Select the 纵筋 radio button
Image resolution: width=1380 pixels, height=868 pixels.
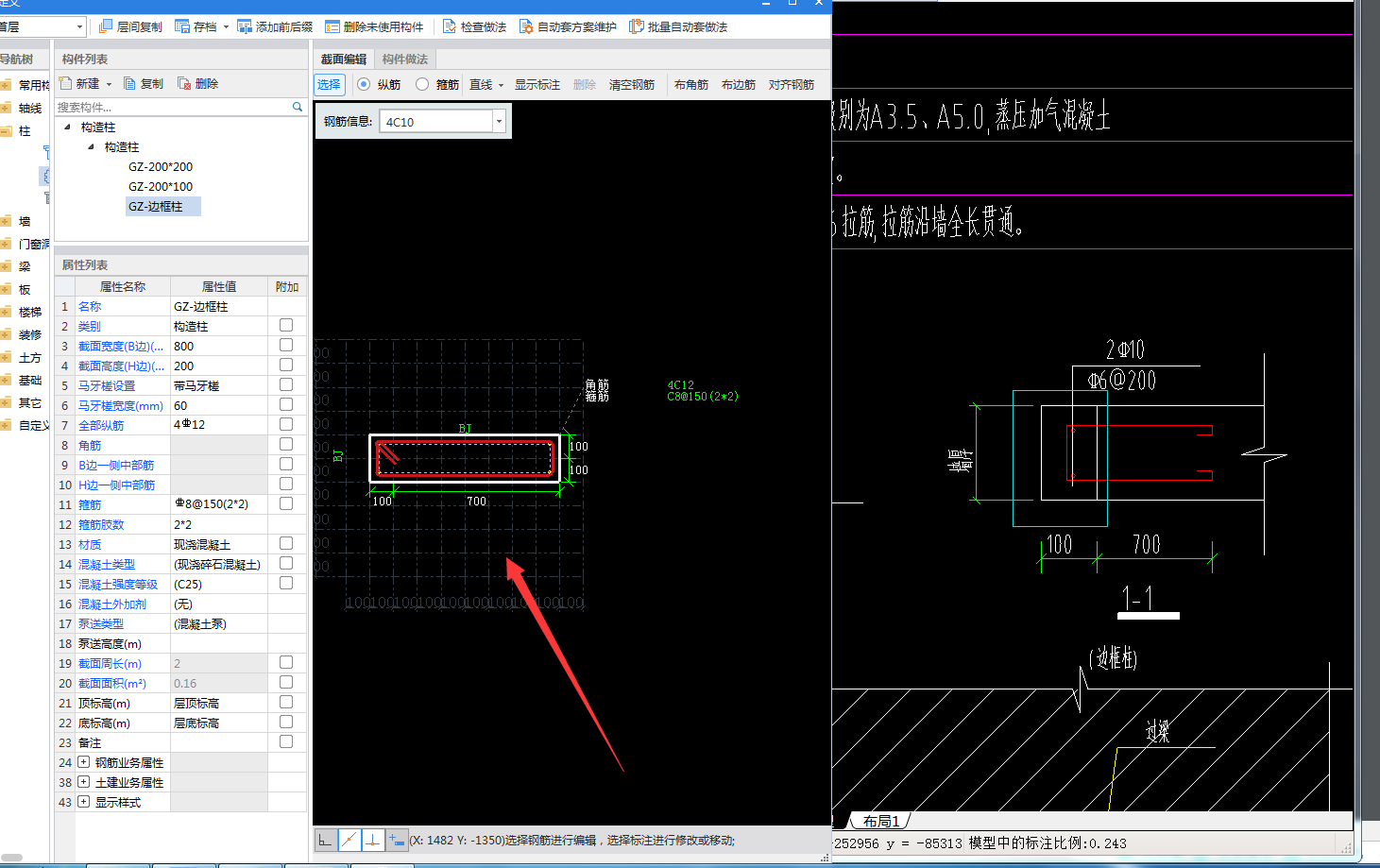click(364, 84)
